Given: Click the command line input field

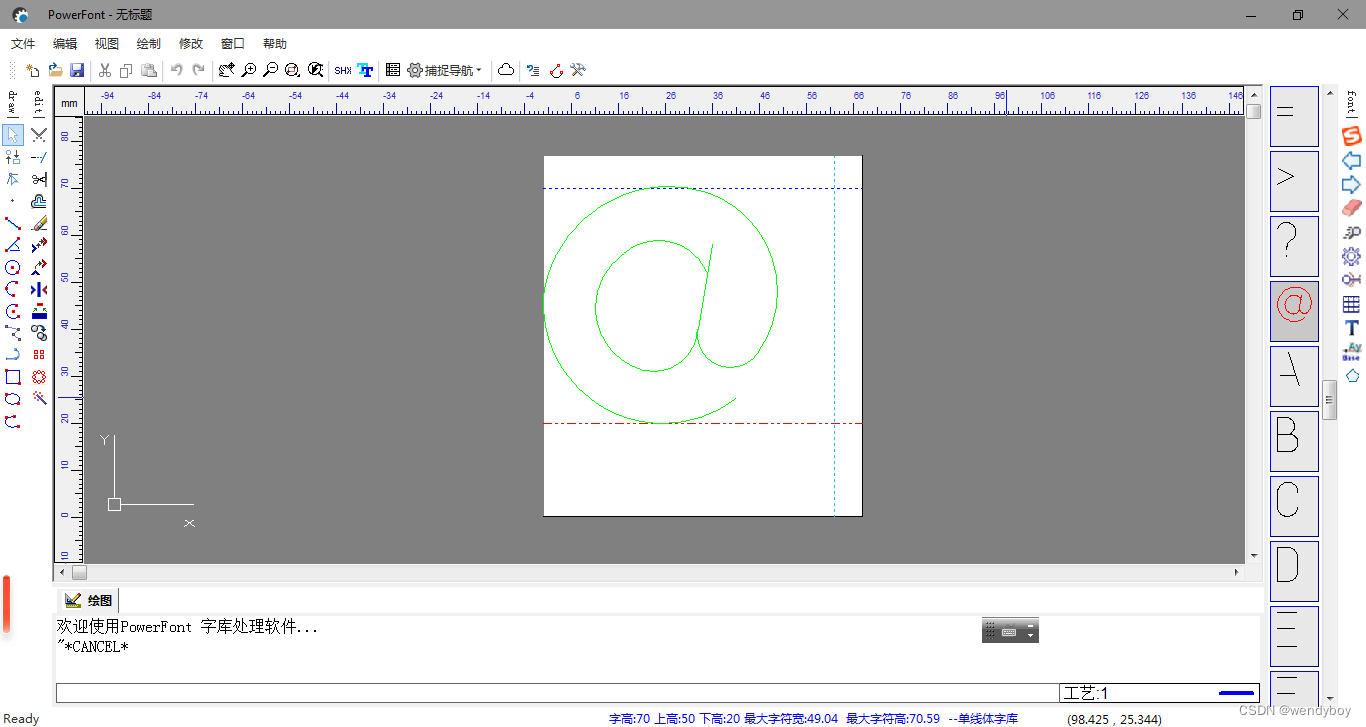Looking at the screenshot, I should 557,693.
